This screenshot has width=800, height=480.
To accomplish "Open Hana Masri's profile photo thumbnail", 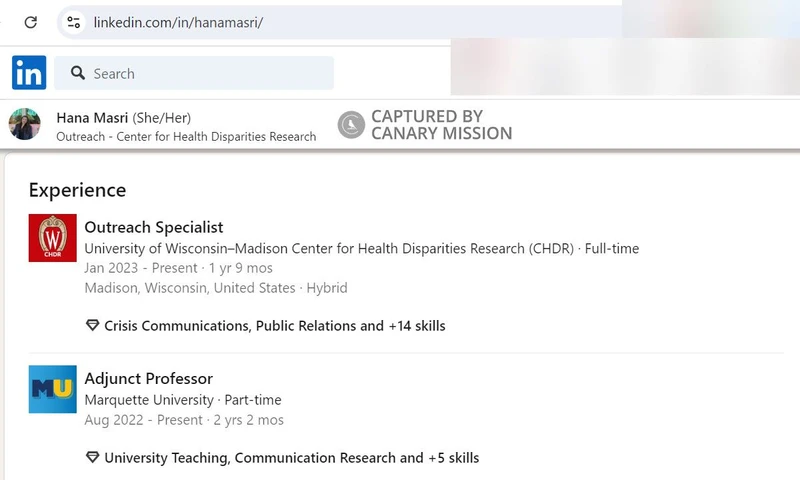I will (24, 124).
